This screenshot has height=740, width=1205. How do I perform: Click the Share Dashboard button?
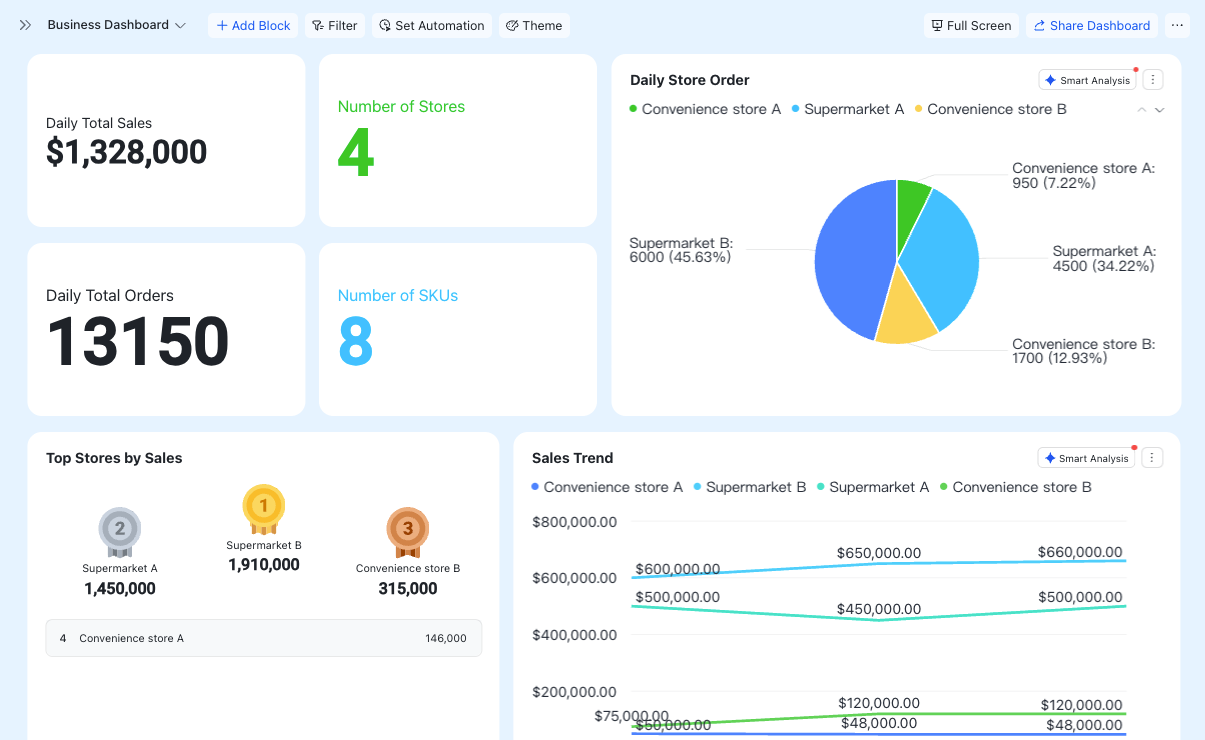pos(1092,25)
